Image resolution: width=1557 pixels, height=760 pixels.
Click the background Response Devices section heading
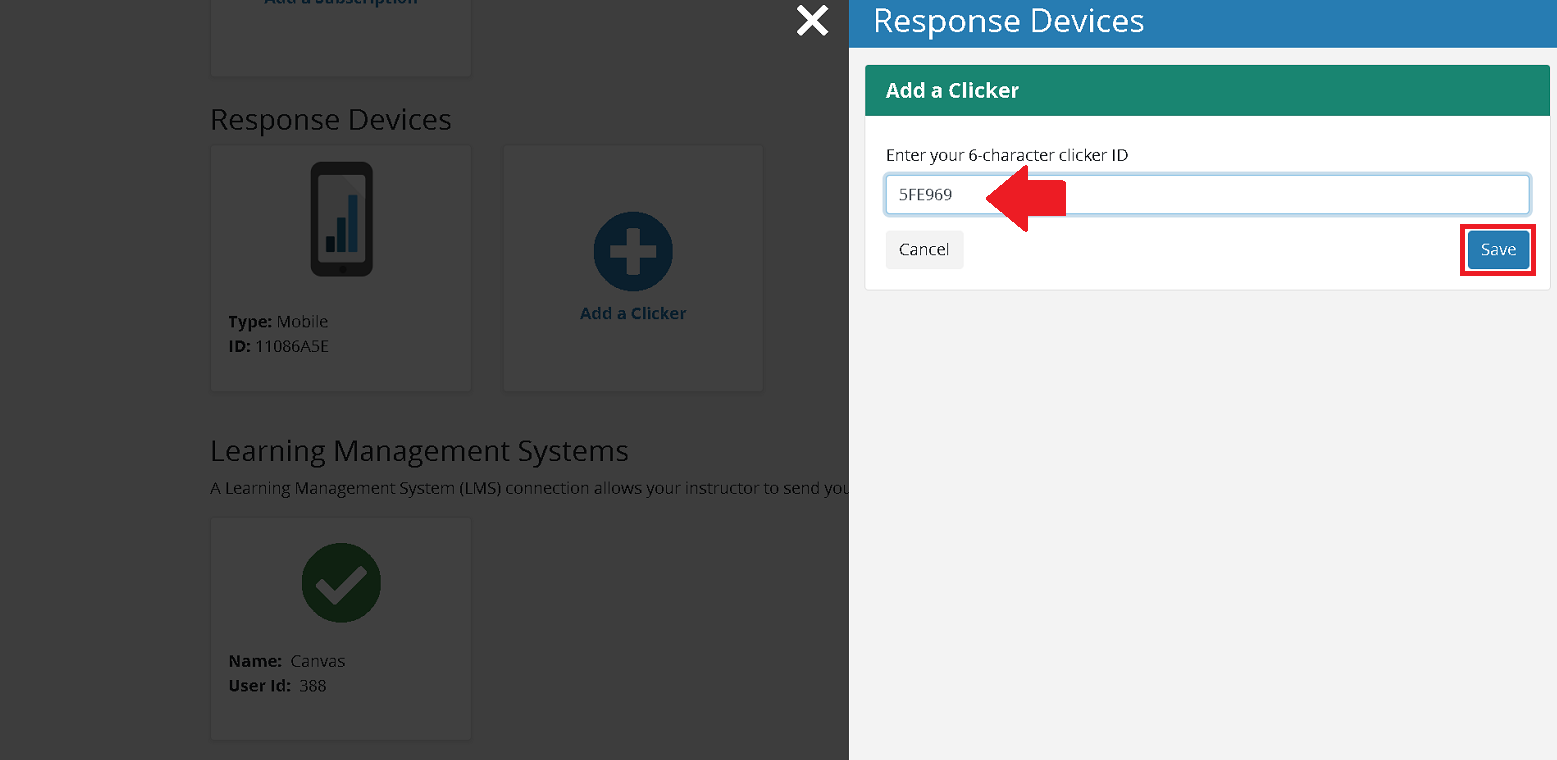tap(331, 120)
